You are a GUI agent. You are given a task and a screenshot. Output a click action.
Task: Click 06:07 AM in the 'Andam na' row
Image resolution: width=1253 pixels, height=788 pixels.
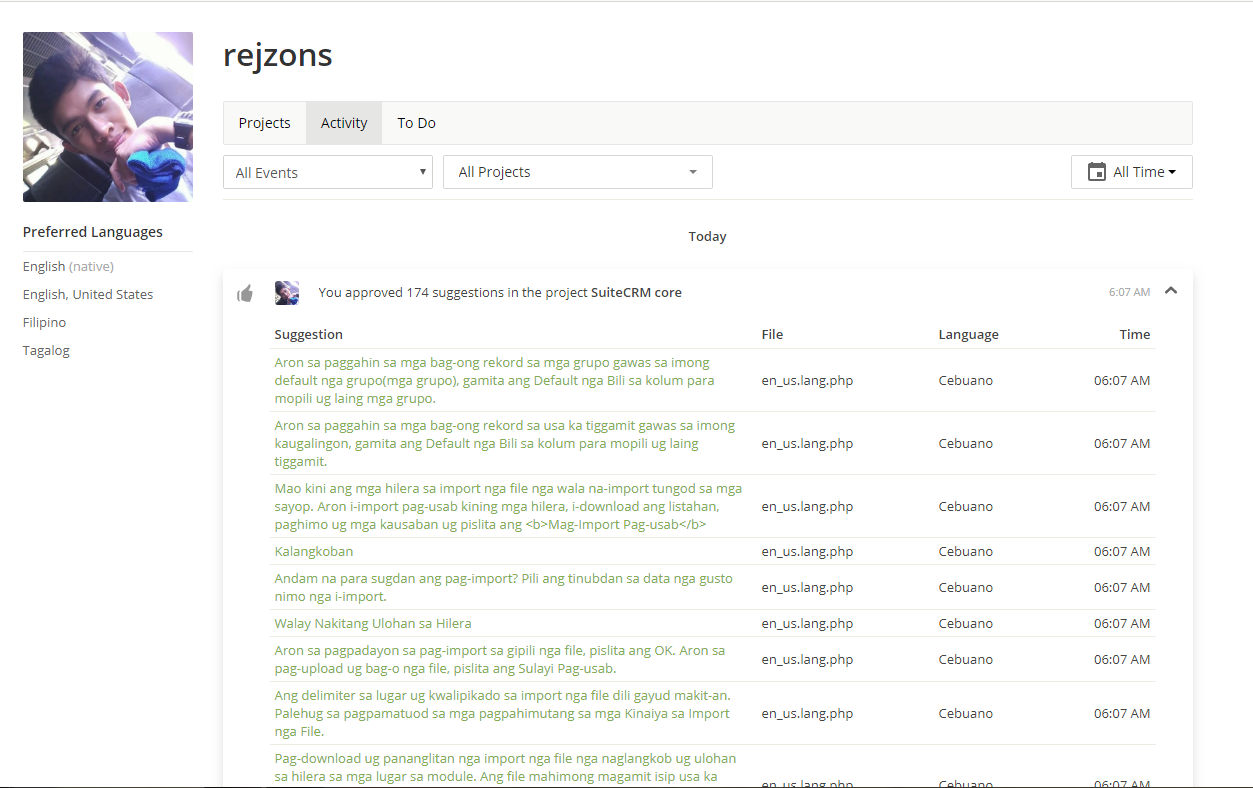(x=1122, y=587)
